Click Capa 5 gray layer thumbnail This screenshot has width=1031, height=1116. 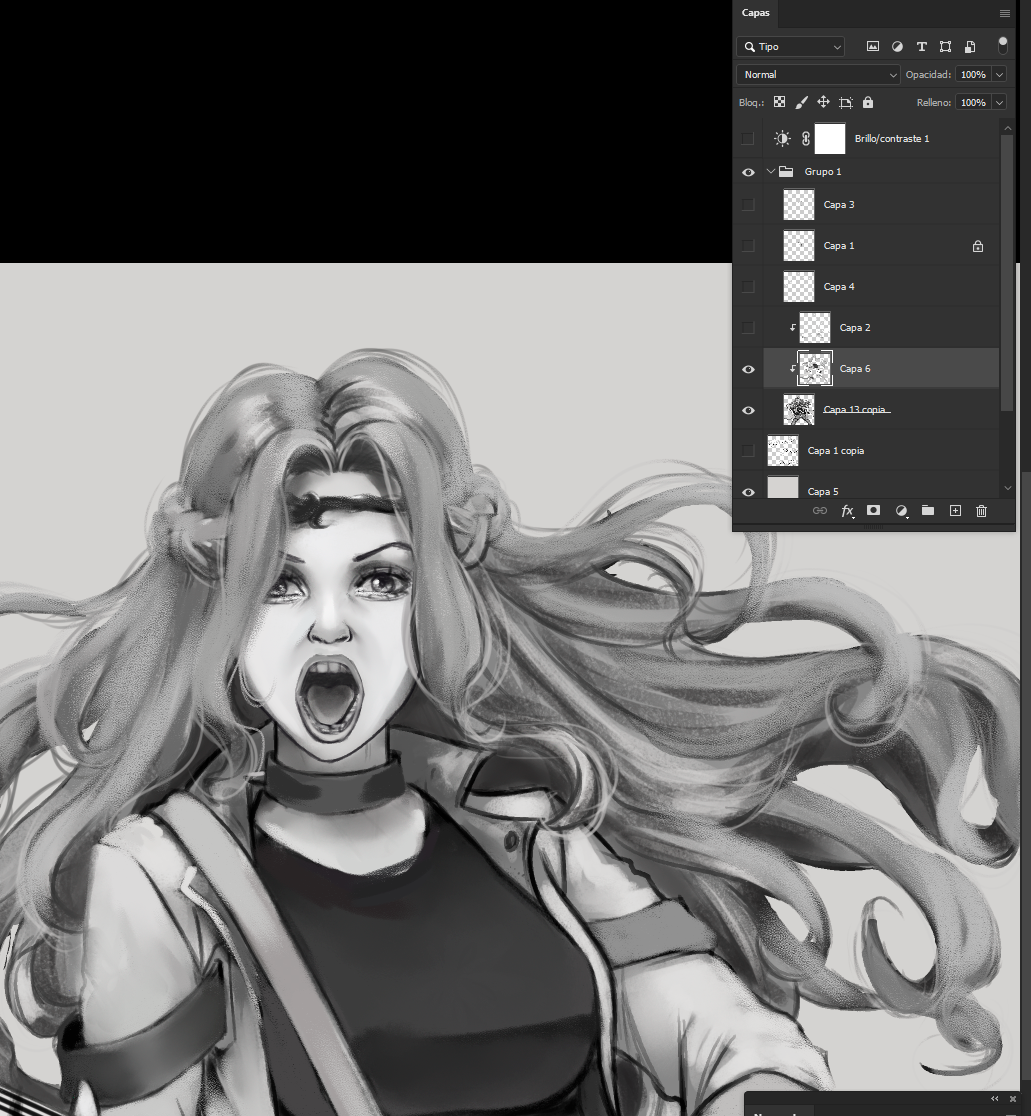pyautogui.click(x=783, y=488)
